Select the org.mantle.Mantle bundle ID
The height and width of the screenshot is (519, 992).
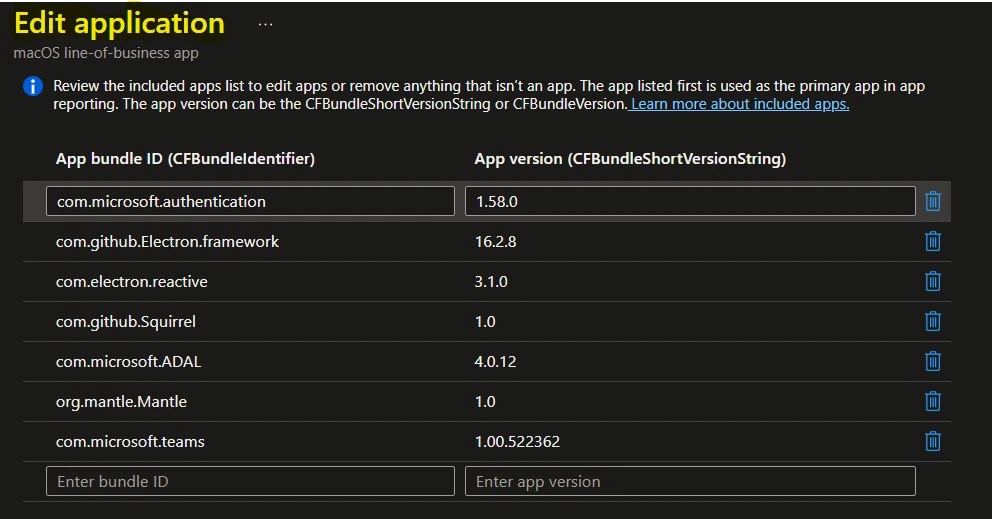(121, 402)
